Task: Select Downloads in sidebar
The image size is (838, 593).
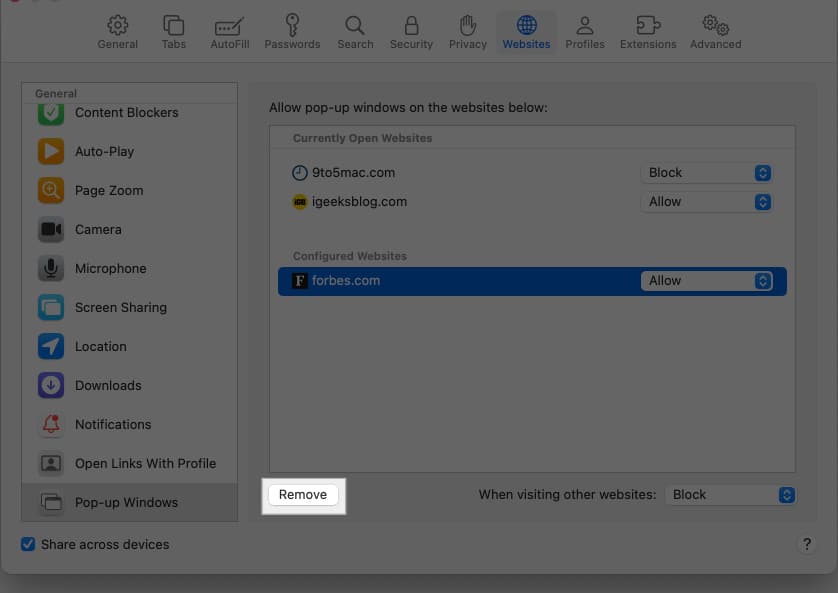Action: click(108, 386)
